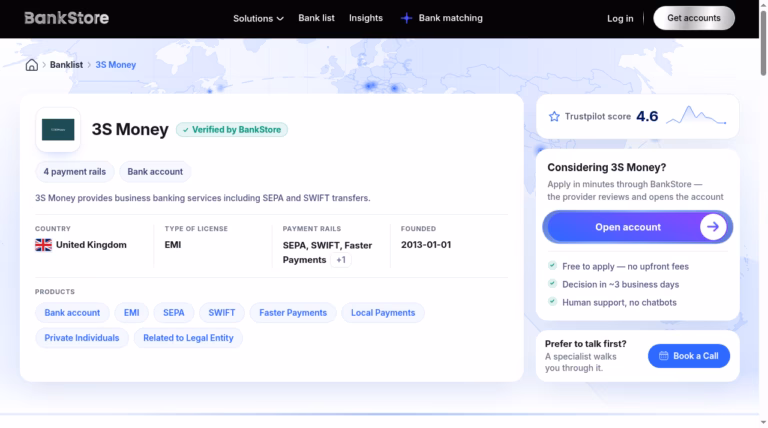Click the founded date 2013-01-01

(426, 245)
